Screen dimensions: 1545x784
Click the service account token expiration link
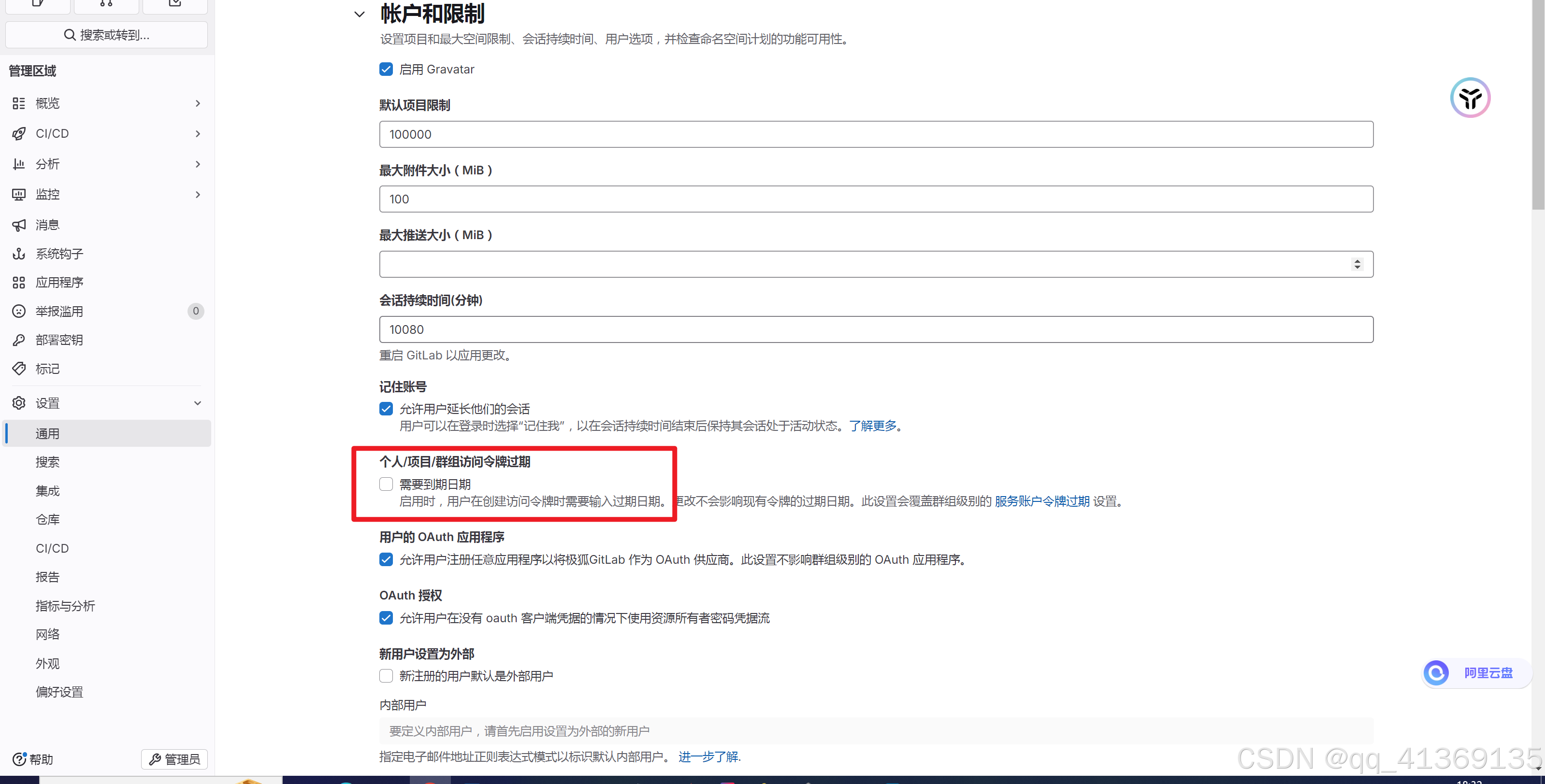1042,501
